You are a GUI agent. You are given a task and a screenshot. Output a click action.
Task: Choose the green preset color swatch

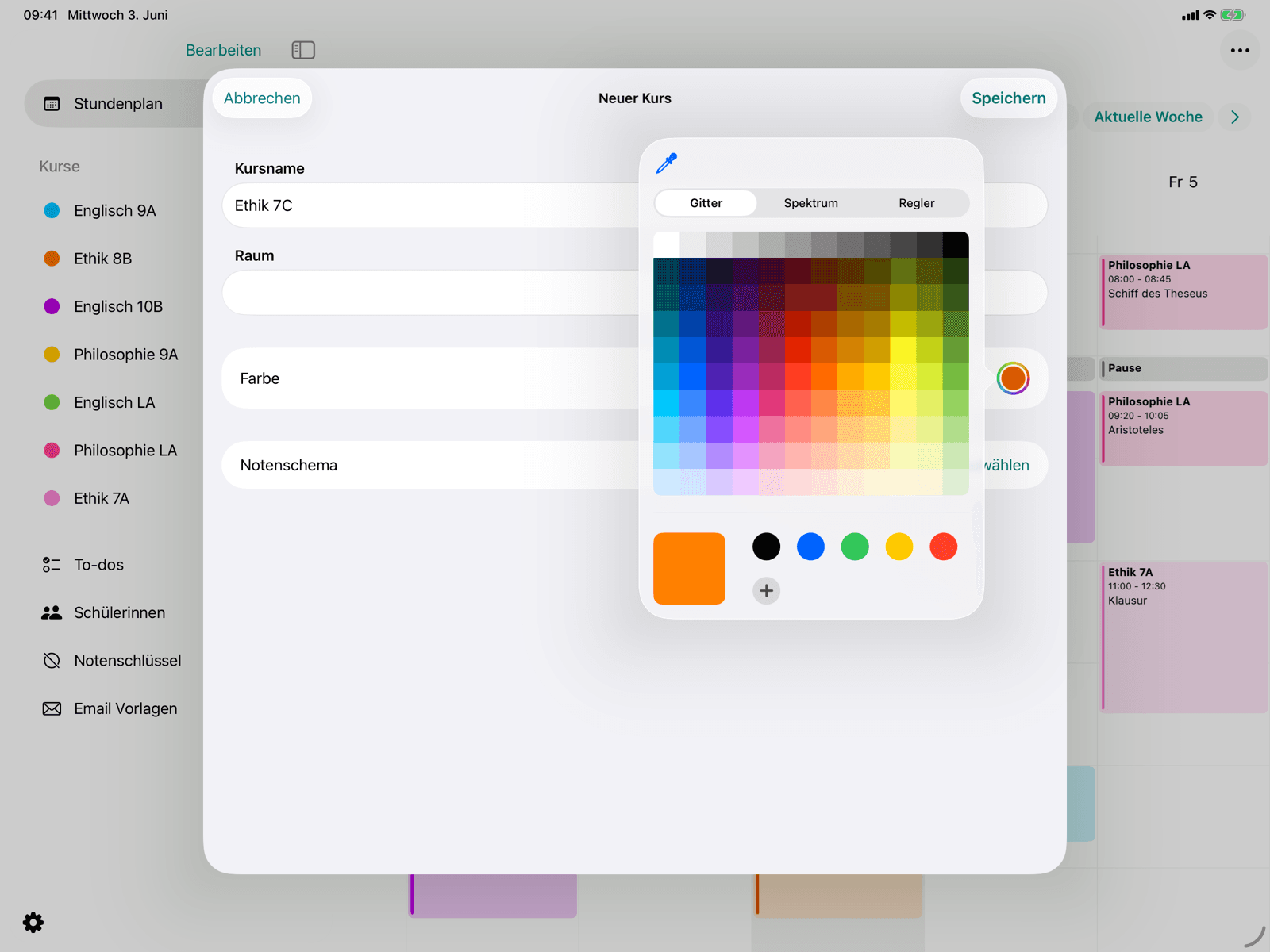tap(855, 547)
